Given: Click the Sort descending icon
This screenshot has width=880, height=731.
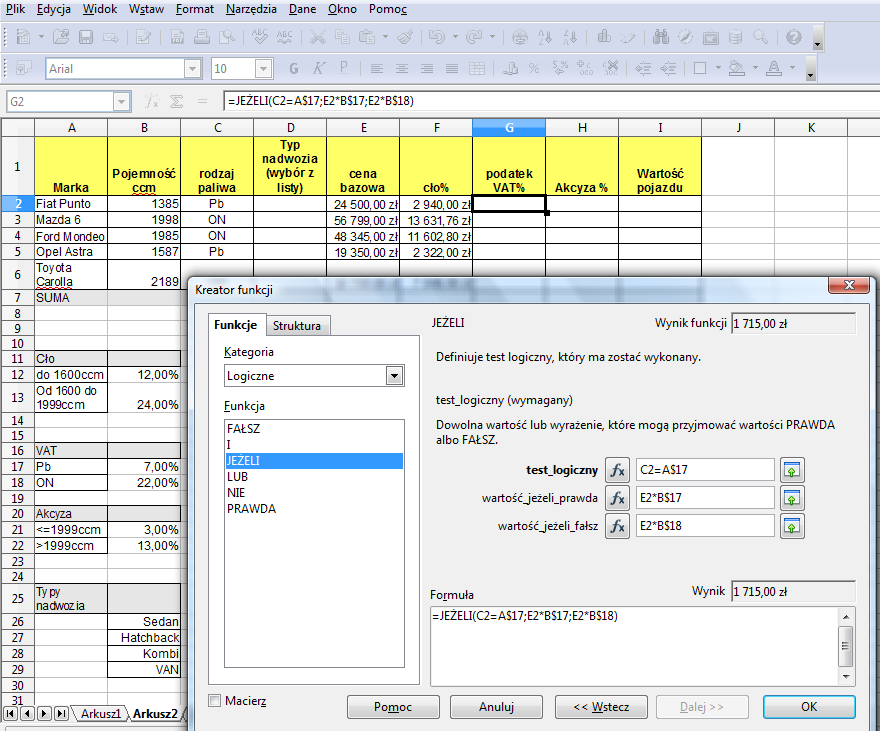Looking at the screenshot, I should click(x=570, y=37).
